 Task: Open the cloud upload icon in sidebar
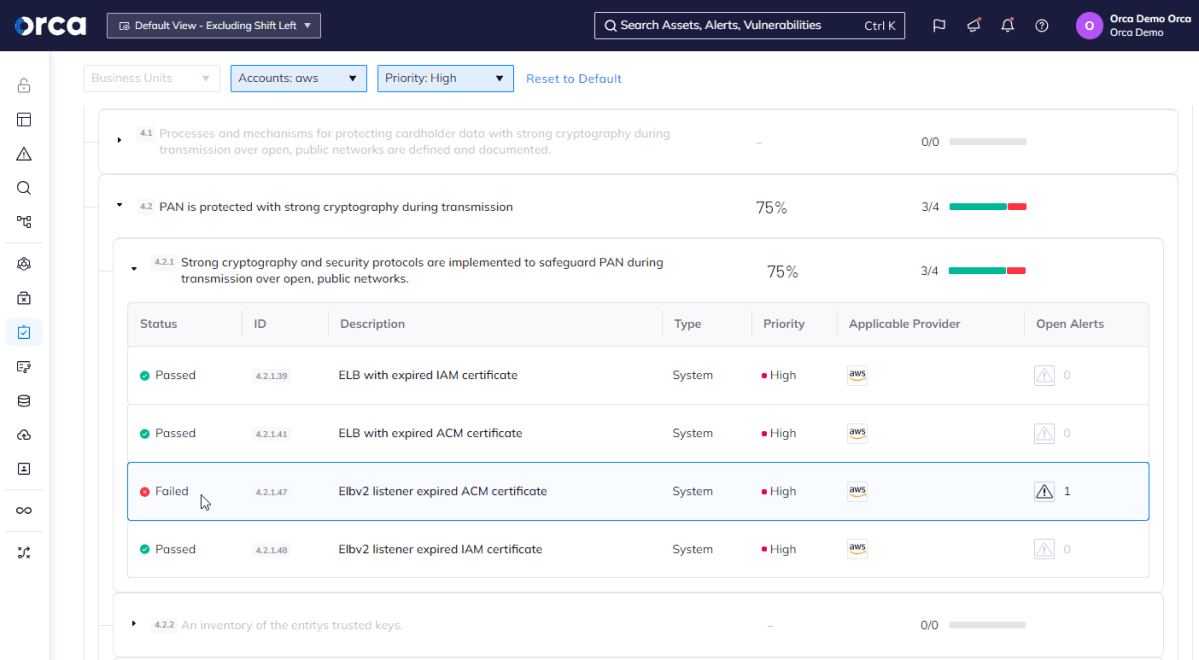click(x=24, y=435)
